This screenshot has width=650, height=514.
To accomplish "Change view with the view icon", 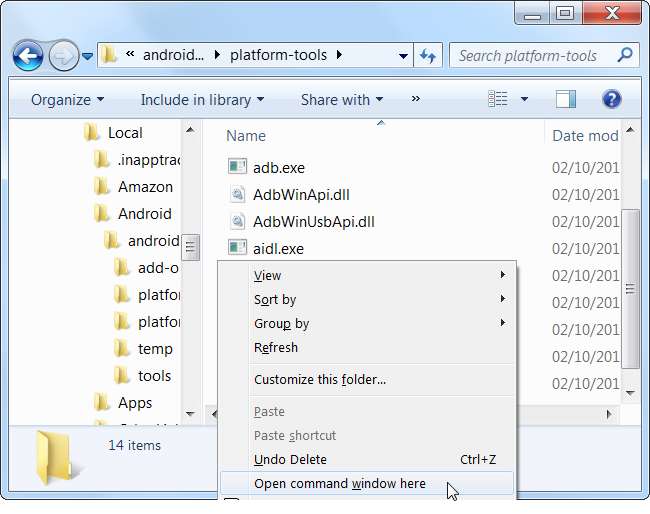I will click(x=497, y=99).
